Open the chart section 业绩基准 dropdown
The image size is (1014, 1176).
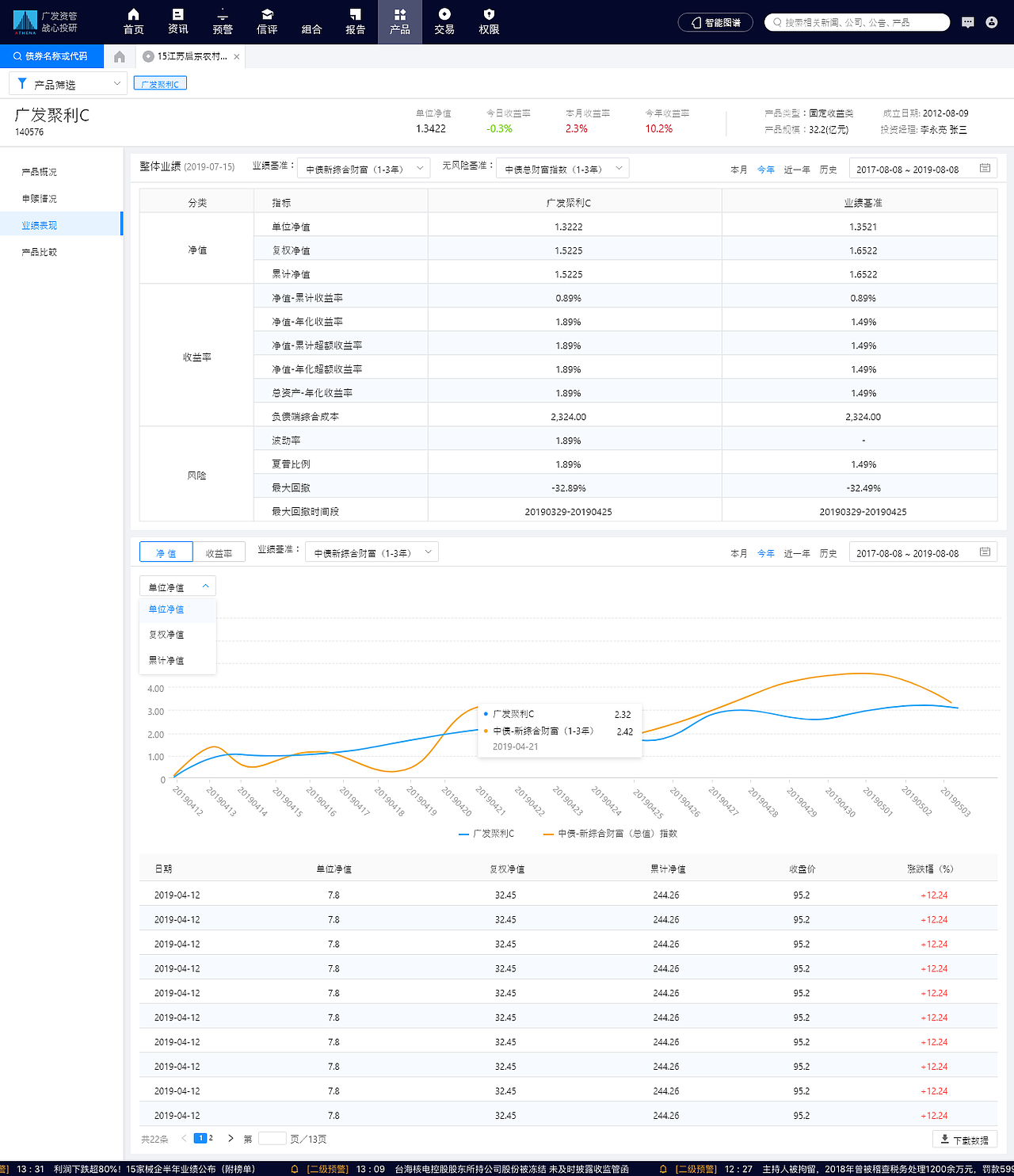[x=372, y=552]
